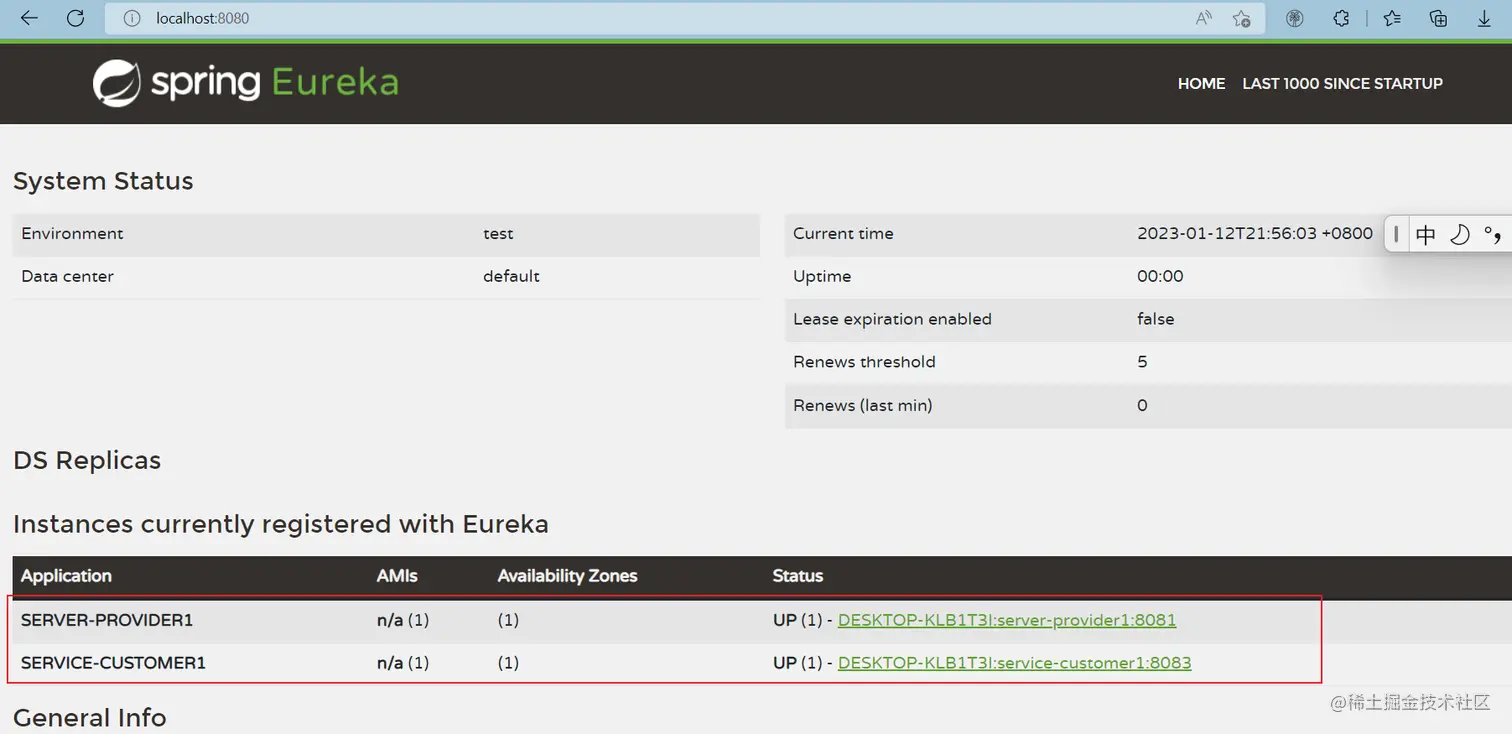
Task: Open LAST 1000 SINCE STARTUP page
Action: pyautogui.click(x=1342, y=84)
